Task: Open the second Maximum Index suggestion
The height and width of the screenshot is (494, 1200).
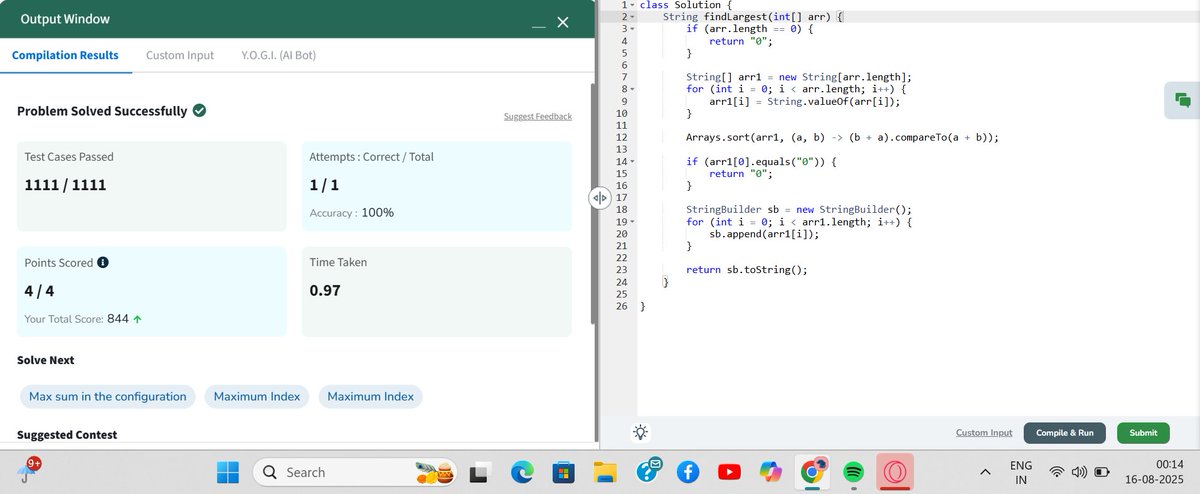Action: point(370,397)
